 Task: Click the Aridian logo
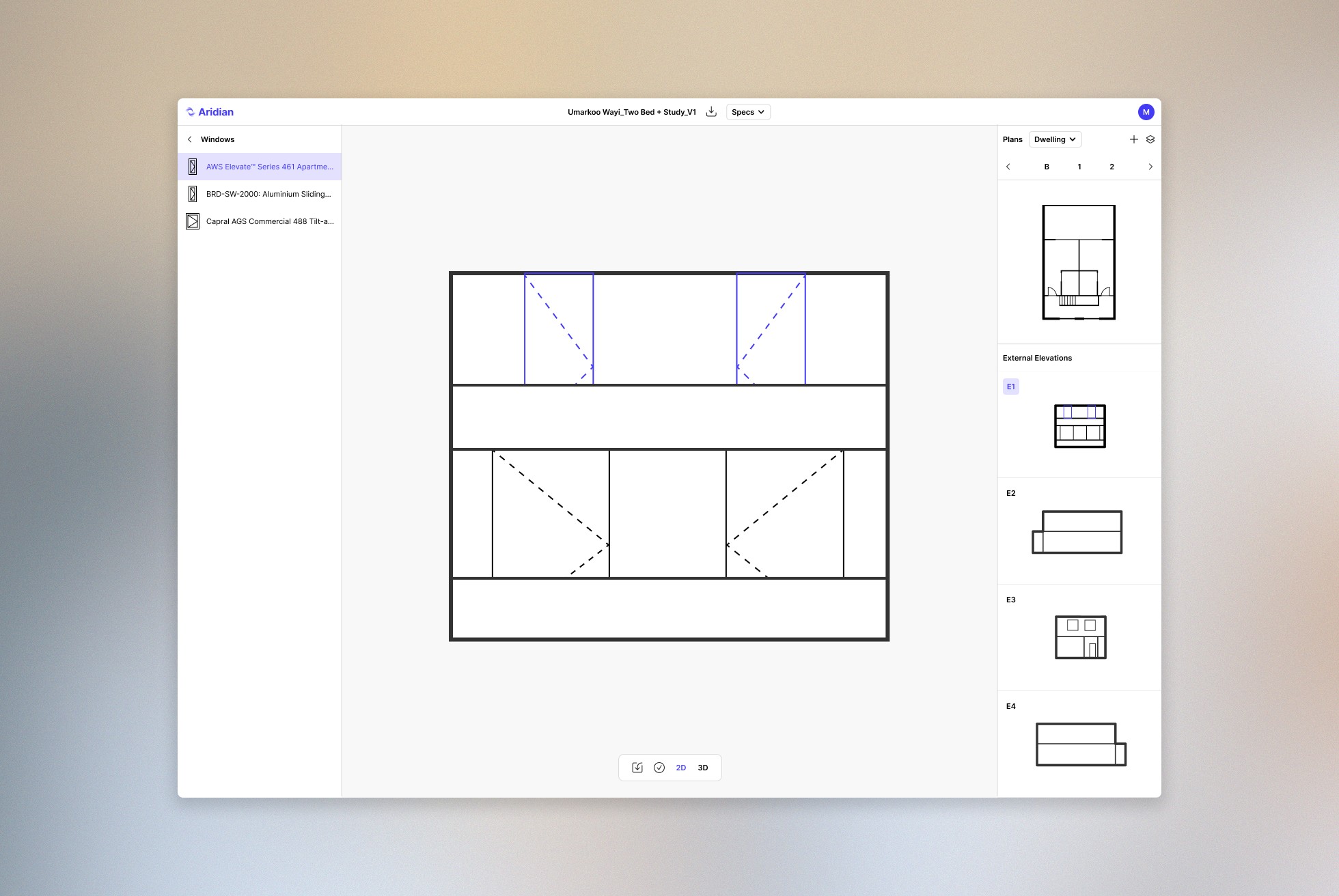tap(210, 112)
